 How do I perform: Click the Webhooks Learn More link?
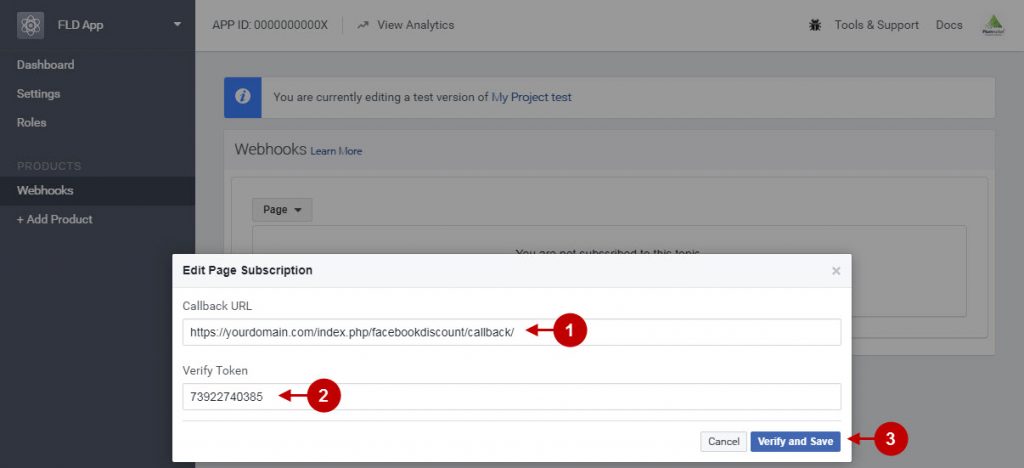[x=336, y=151]
